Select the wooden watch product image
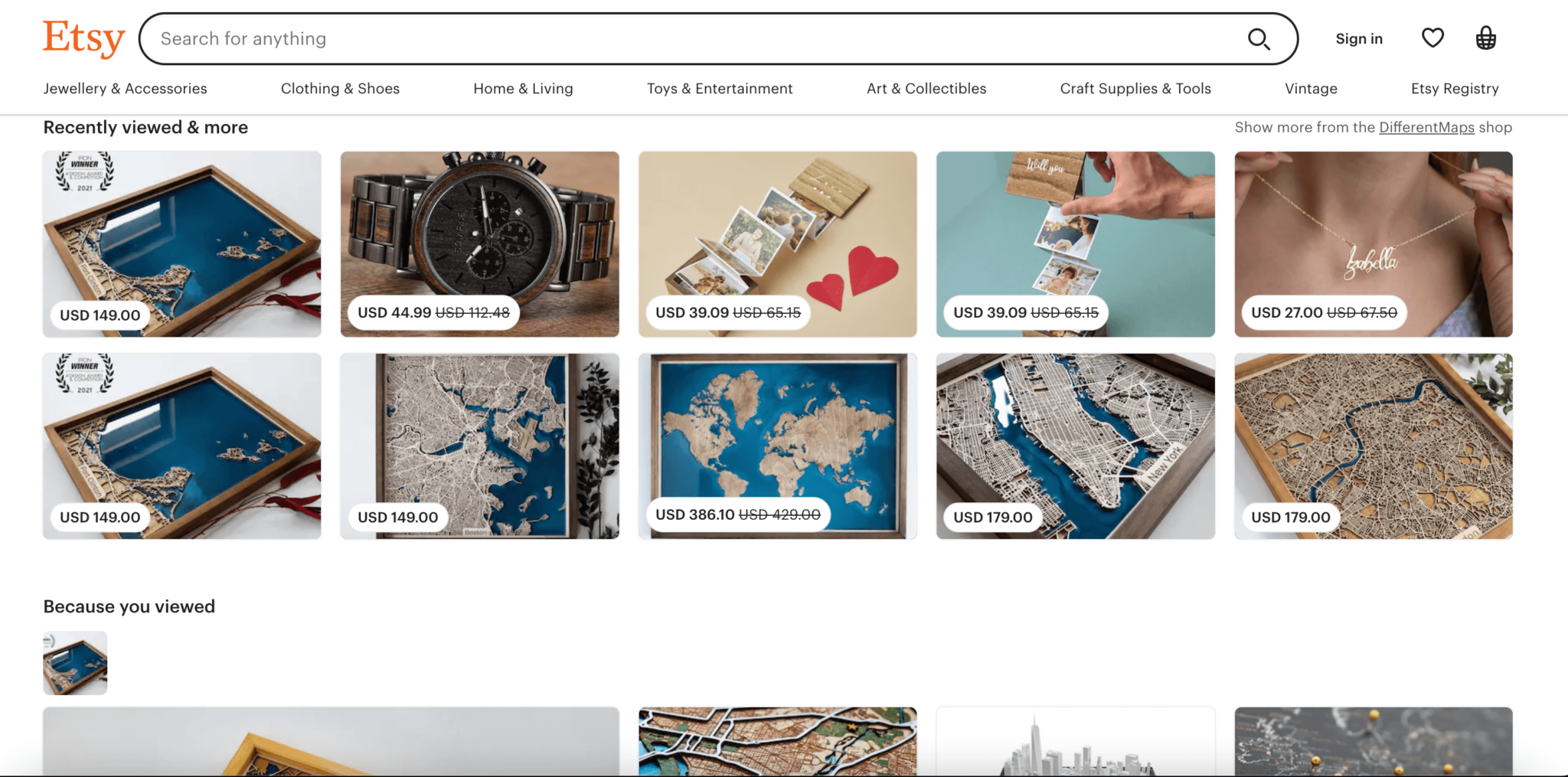The width and height of the screenshot is (1568, 777). click(x=479, y=243)
